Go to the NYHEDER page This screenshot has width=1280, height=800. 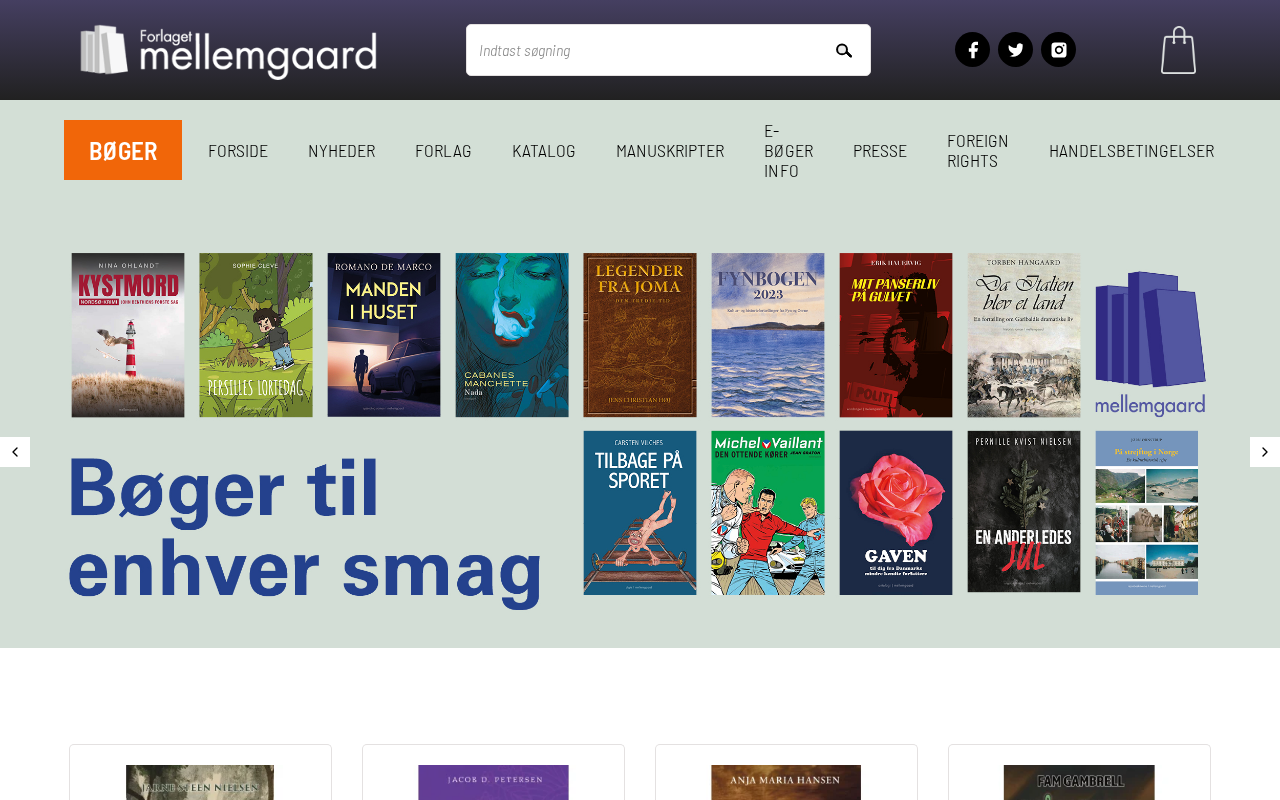[341, 150]
